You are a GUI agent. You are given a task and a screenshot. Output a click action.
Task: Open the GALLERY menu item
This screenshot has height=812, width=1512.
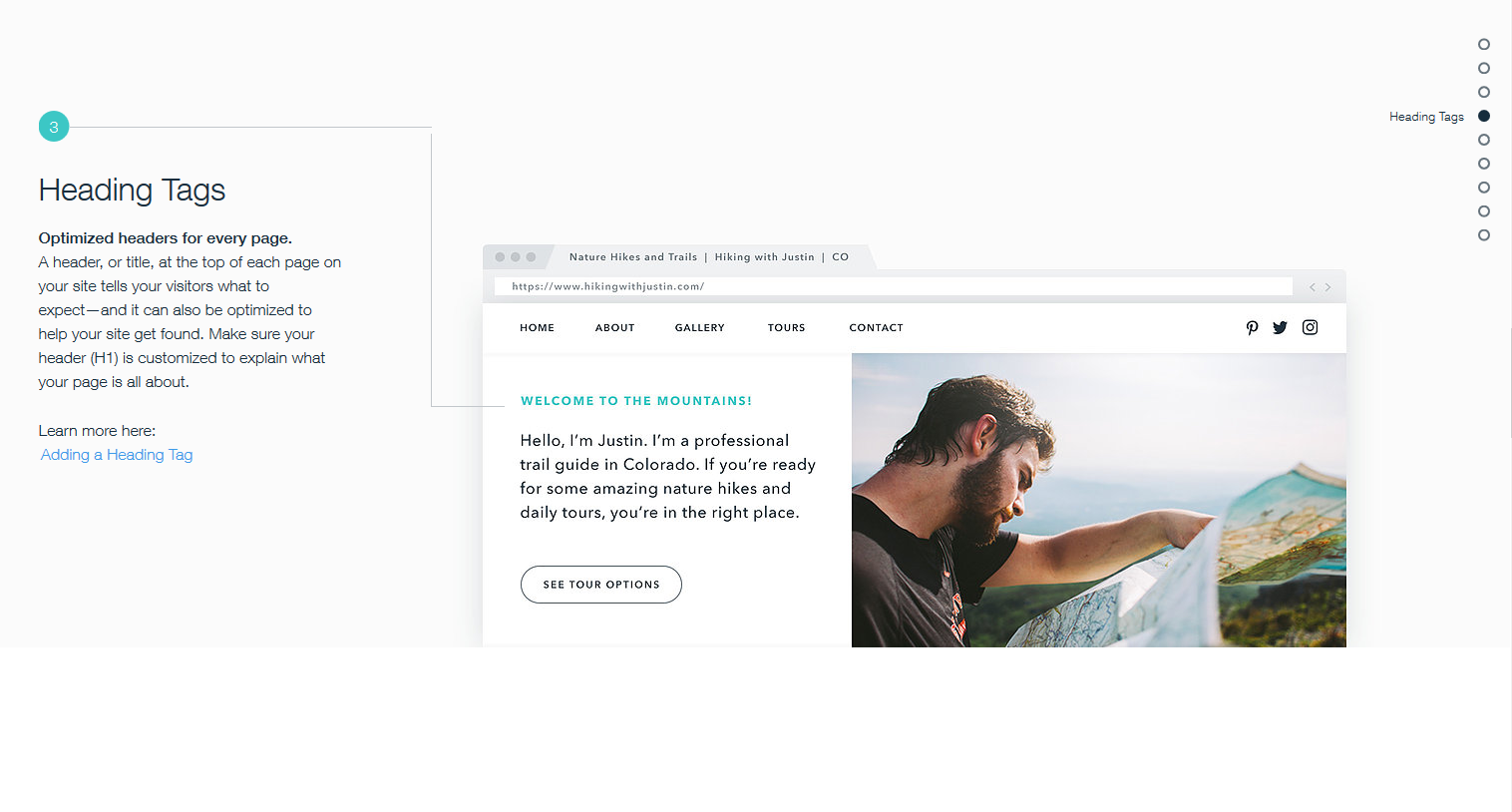[x=699, y=327]
